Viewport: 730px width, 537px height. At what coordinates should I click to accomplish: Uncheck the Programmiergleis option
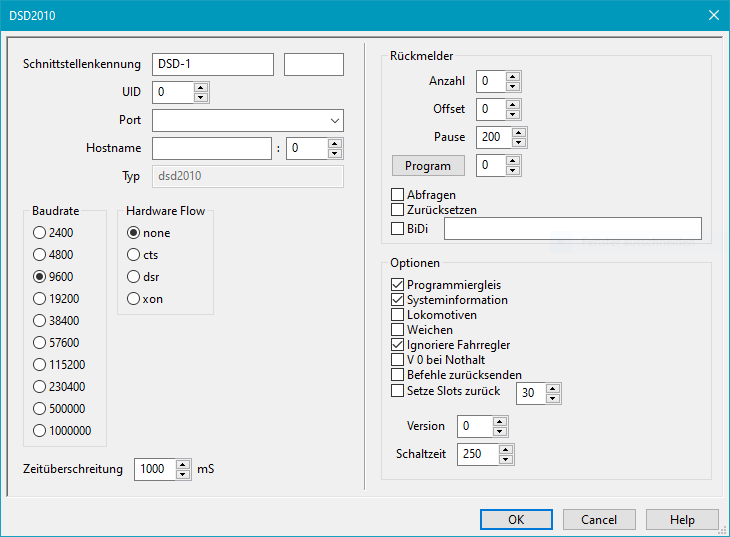[x=398, y=285]
